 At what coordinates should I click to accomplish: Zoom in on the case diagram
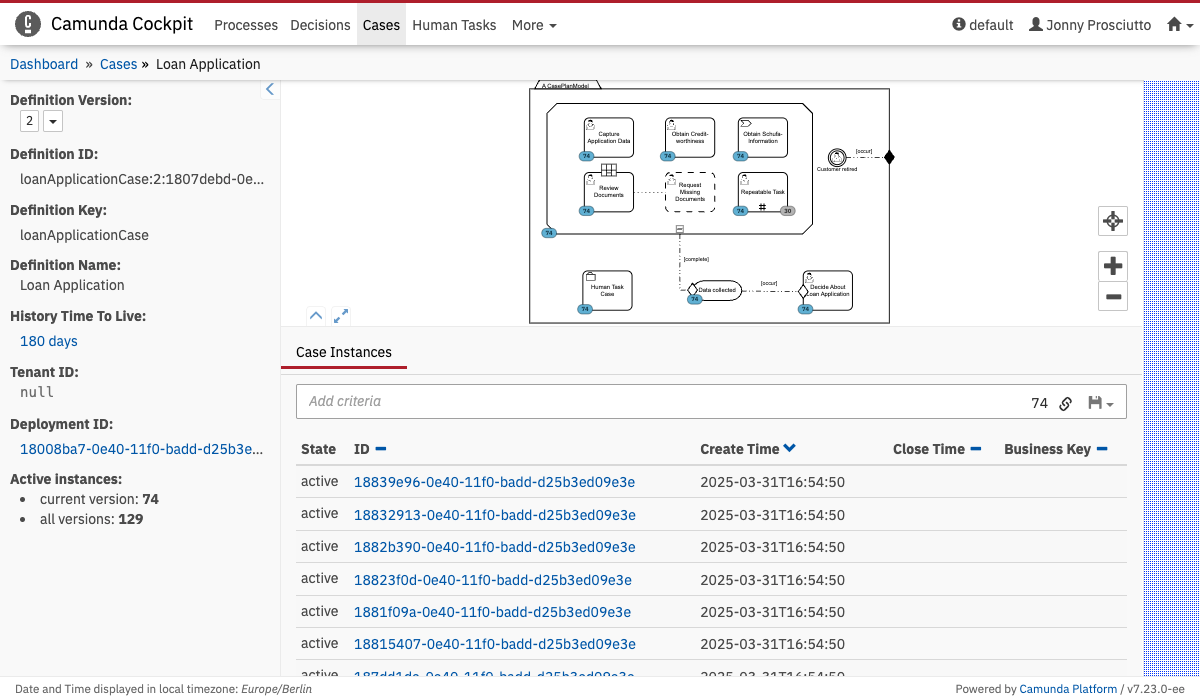[1112, 266]
